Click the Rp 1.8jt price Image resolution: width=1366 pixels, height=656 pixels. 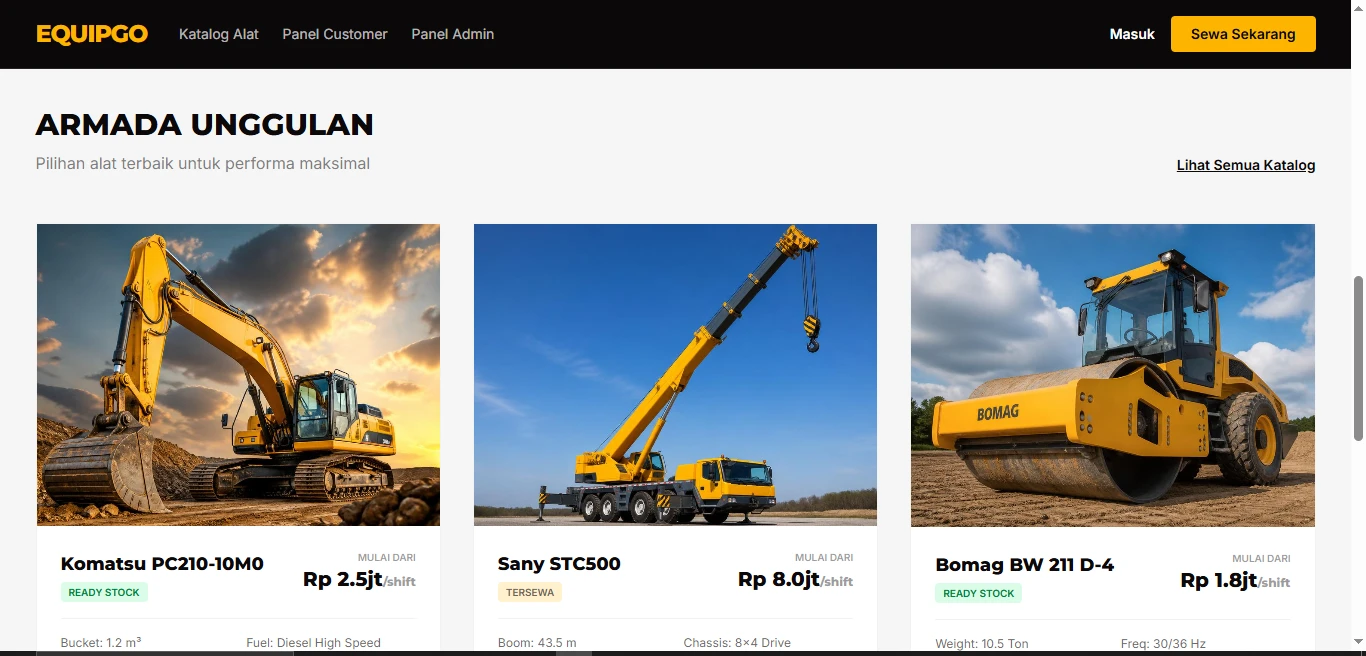click(x=1218, y=580)
